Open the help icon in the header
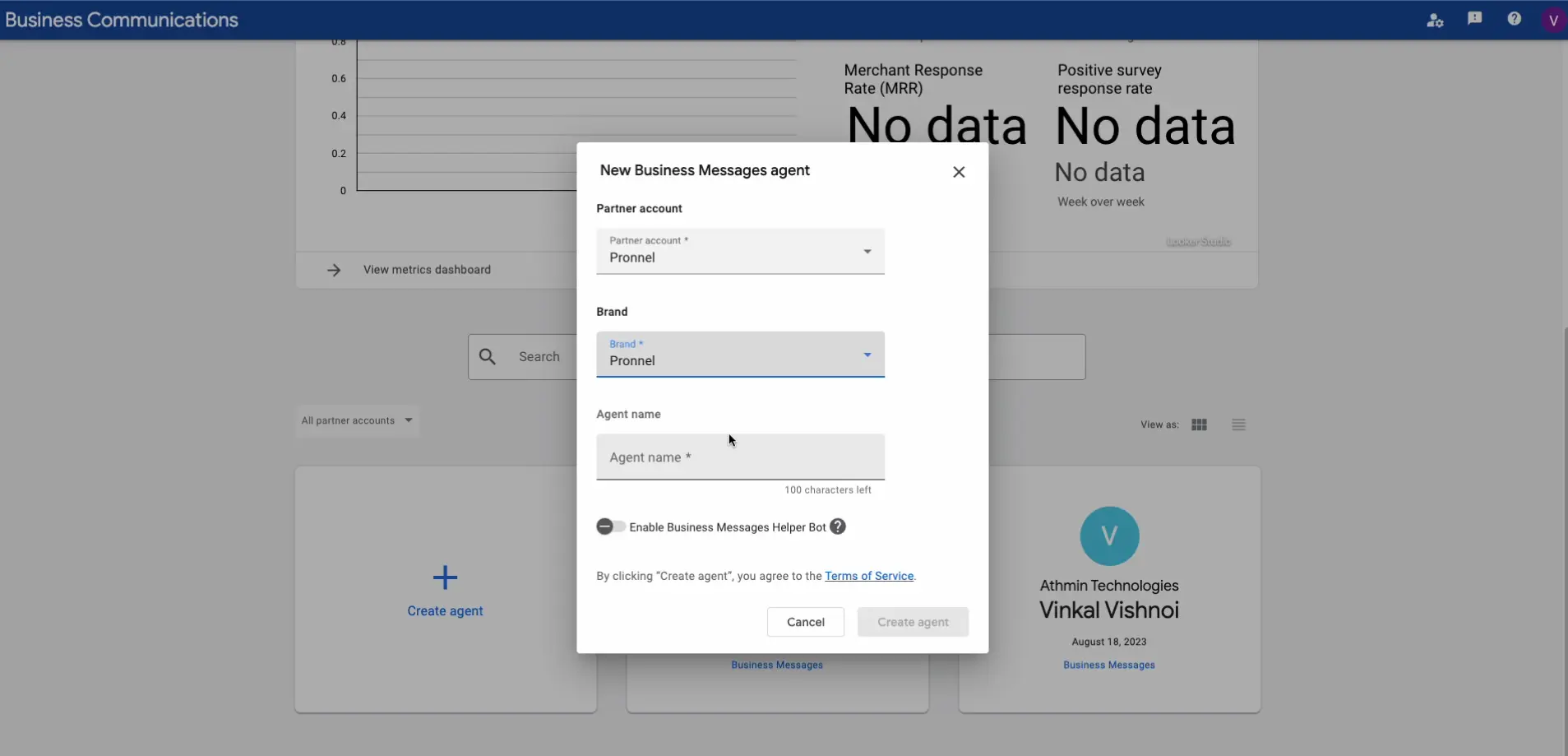The image size is (1568, 756). coord(1514,19)
